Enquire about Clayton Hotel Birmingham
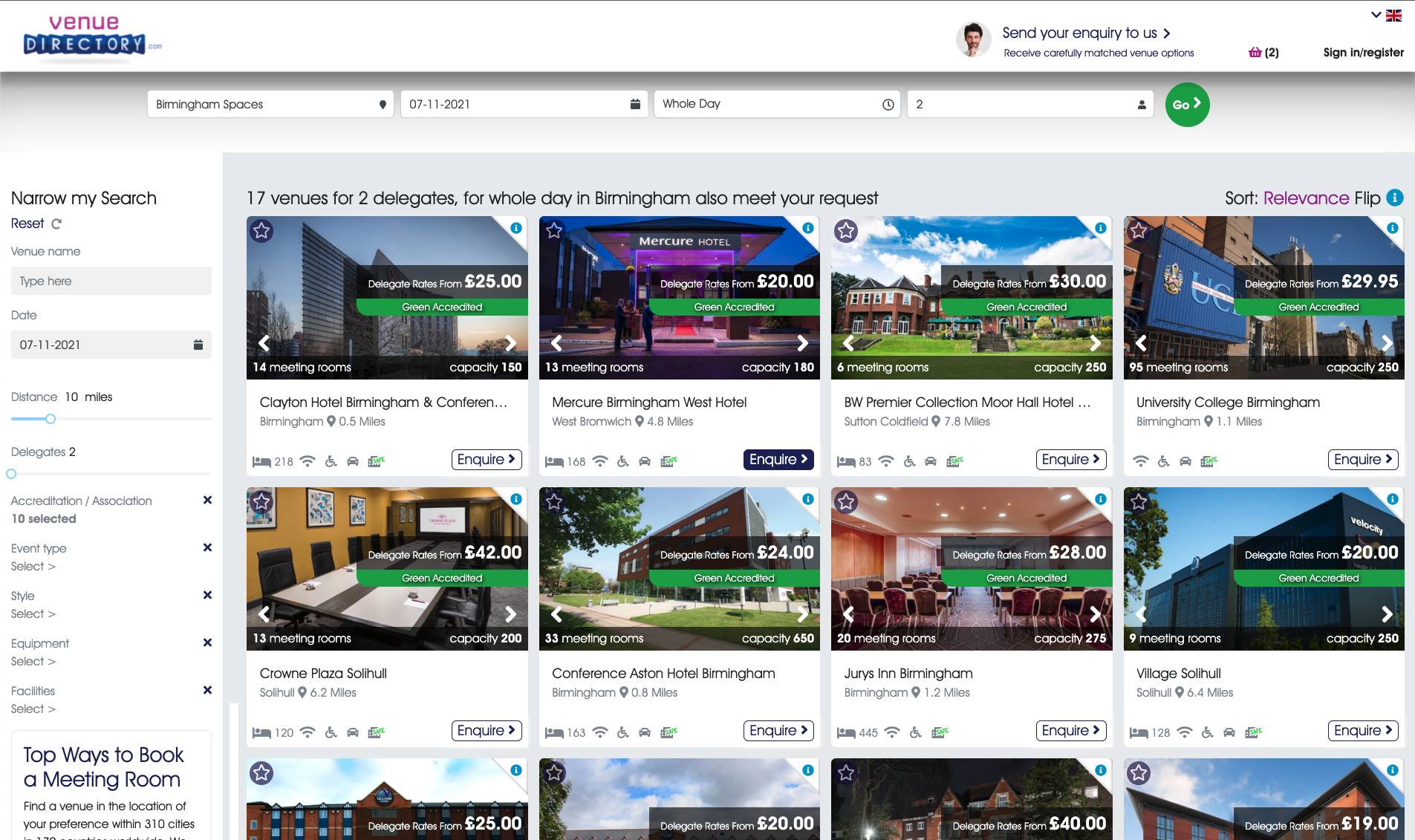The width and height of the screenshot is (1415, 840). click(x=487, y=460)
